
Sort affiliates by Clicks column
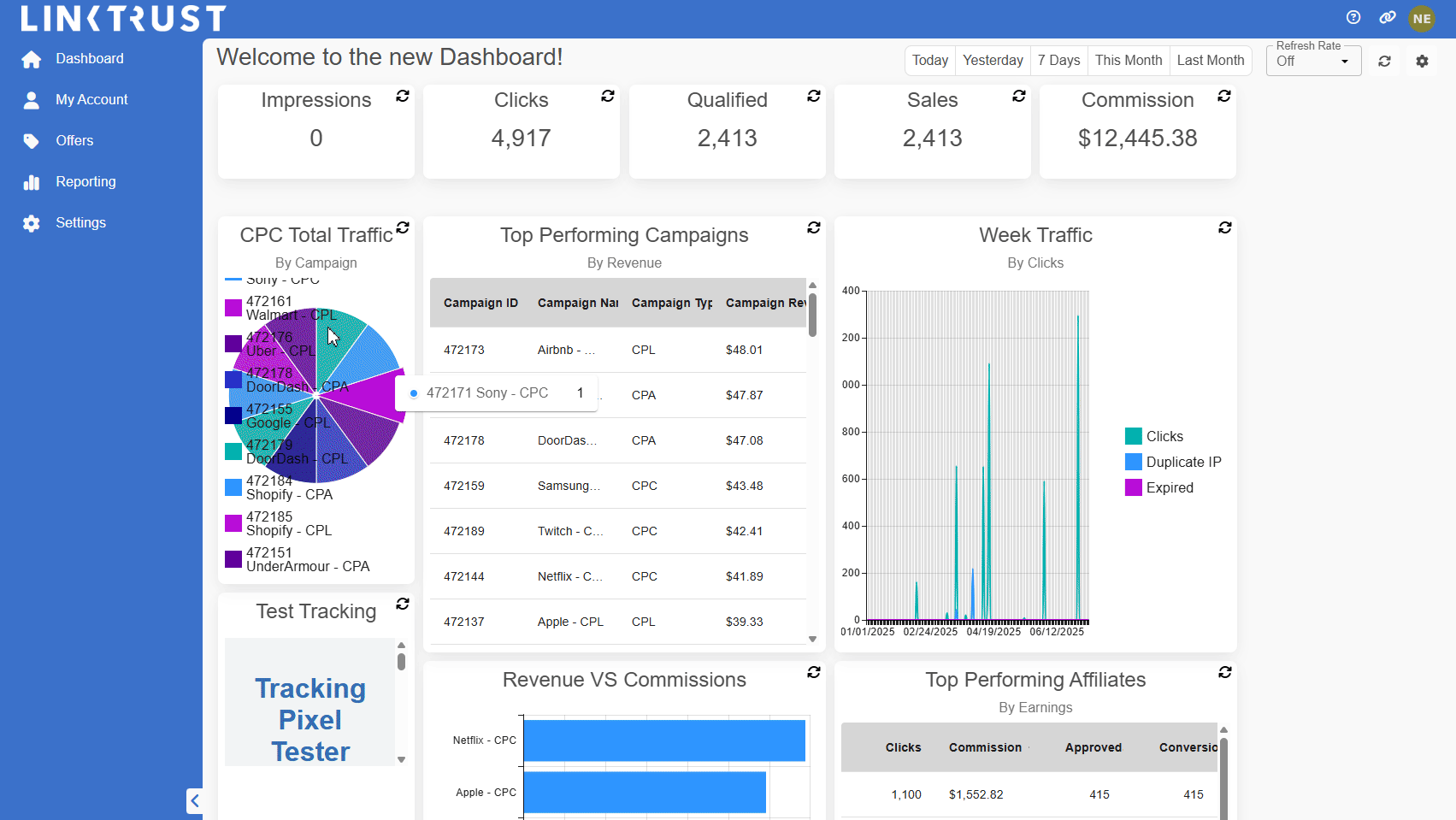[903, 747]
